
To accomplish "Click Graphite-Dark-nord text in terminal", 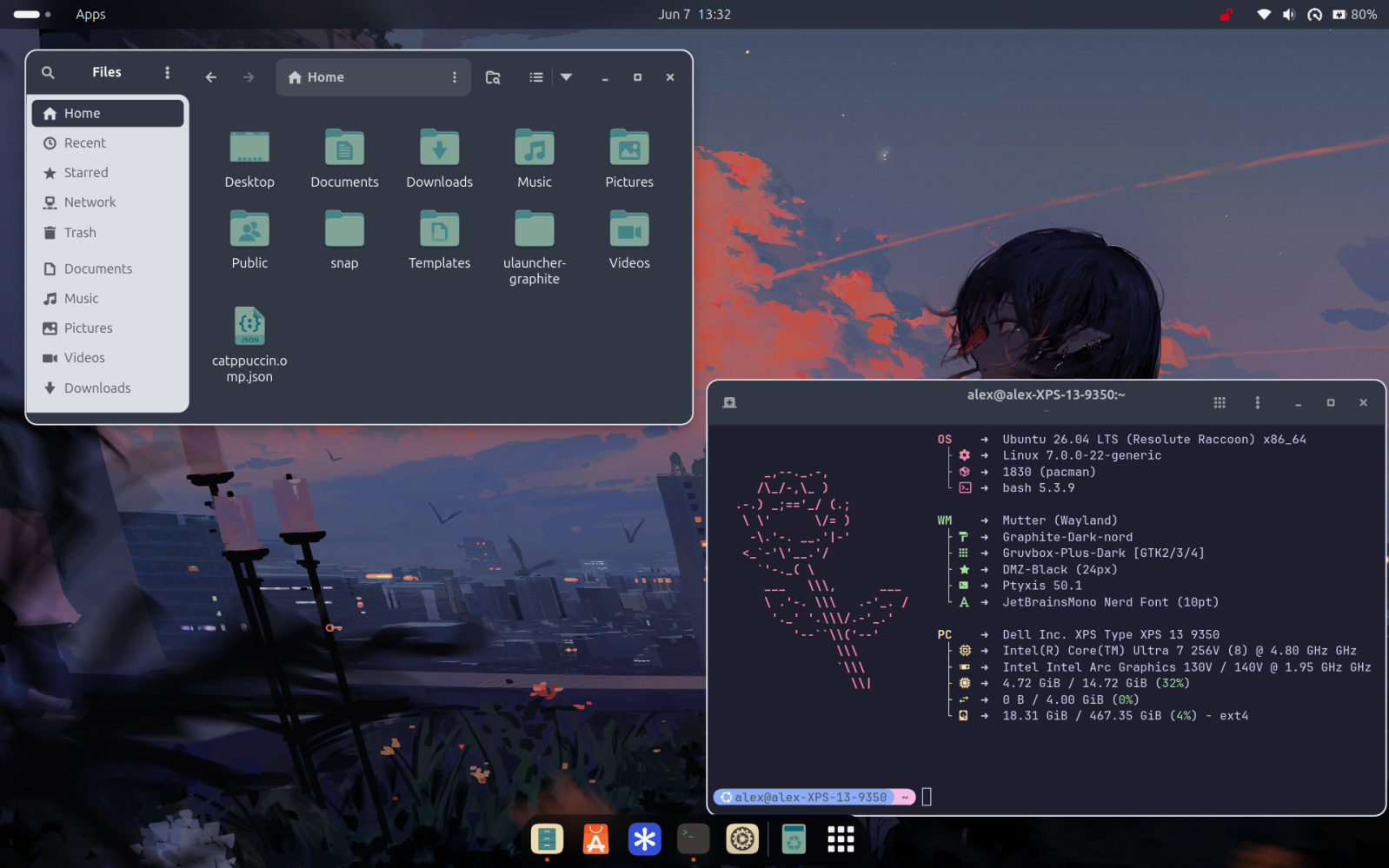I will [x=1067, y=537].
